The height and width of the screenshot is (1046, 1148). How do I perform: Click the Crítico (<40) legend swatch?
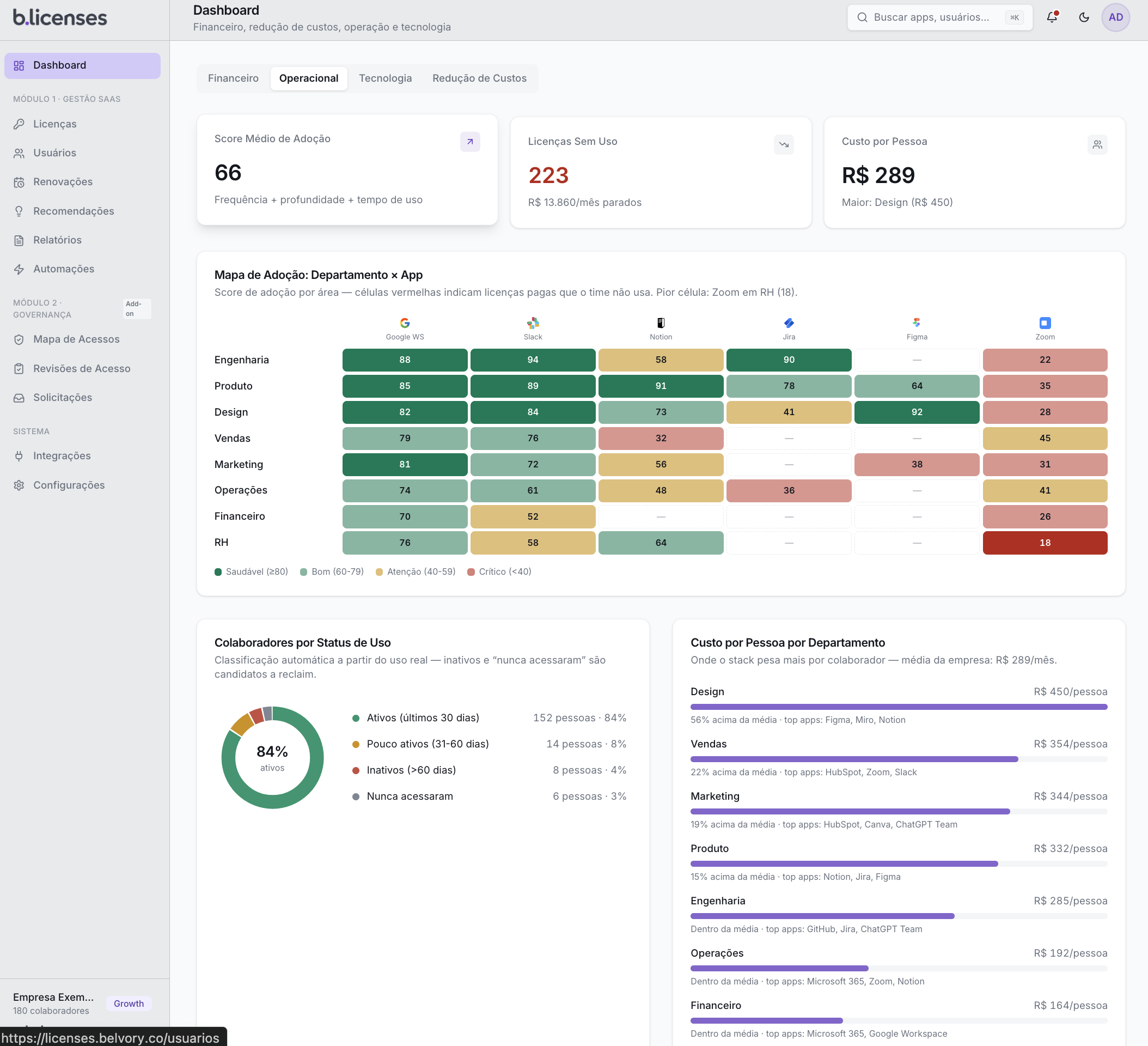pos(471,572)
